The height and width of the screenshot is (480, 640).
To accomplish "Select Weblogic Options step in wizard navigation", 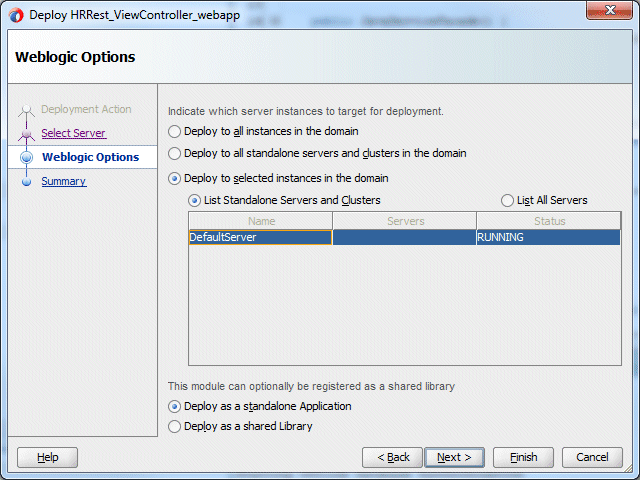I will pyautogui.click(x=90, y=157).
